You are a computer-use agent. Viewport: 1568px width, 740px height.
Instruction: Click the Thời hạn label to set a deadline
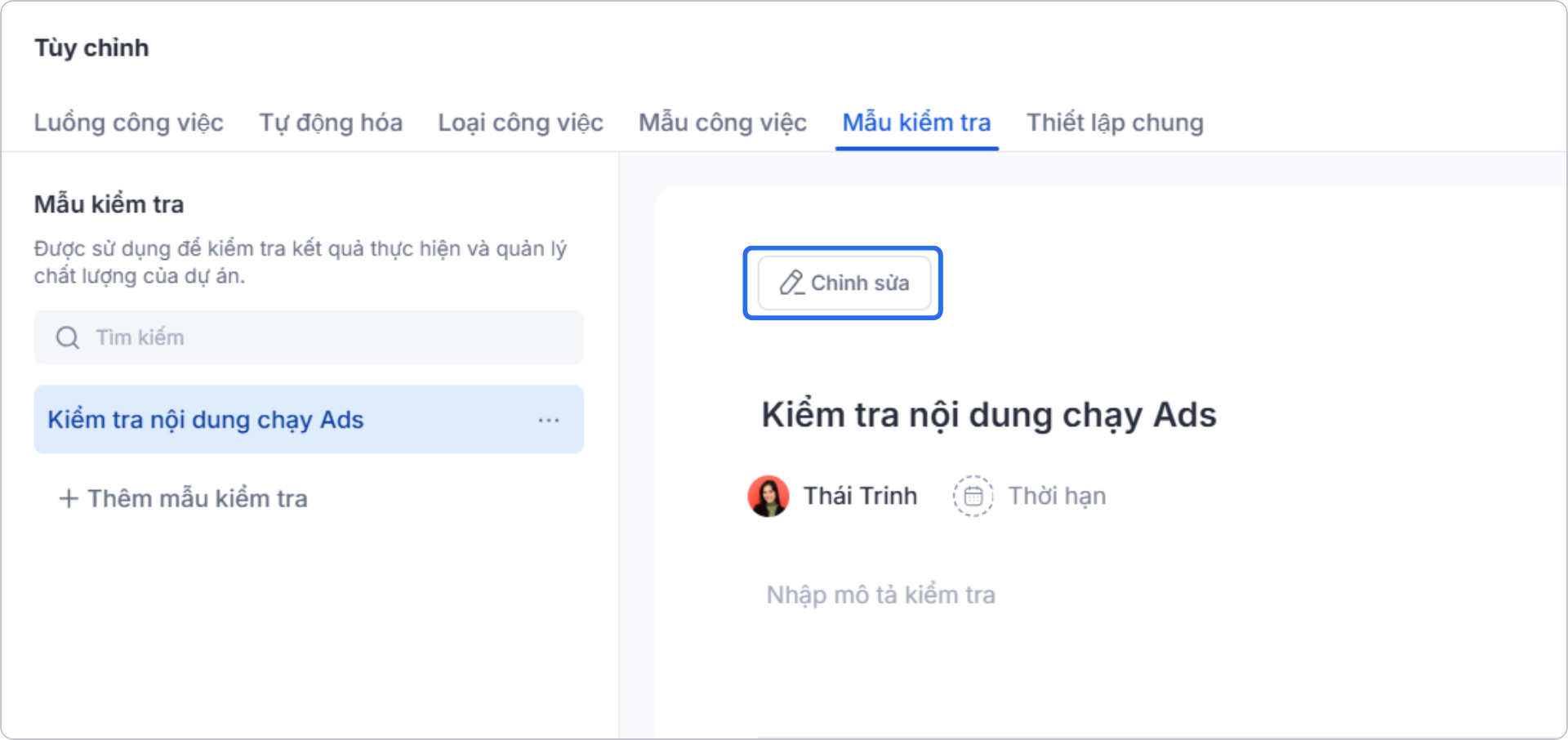1058,495
